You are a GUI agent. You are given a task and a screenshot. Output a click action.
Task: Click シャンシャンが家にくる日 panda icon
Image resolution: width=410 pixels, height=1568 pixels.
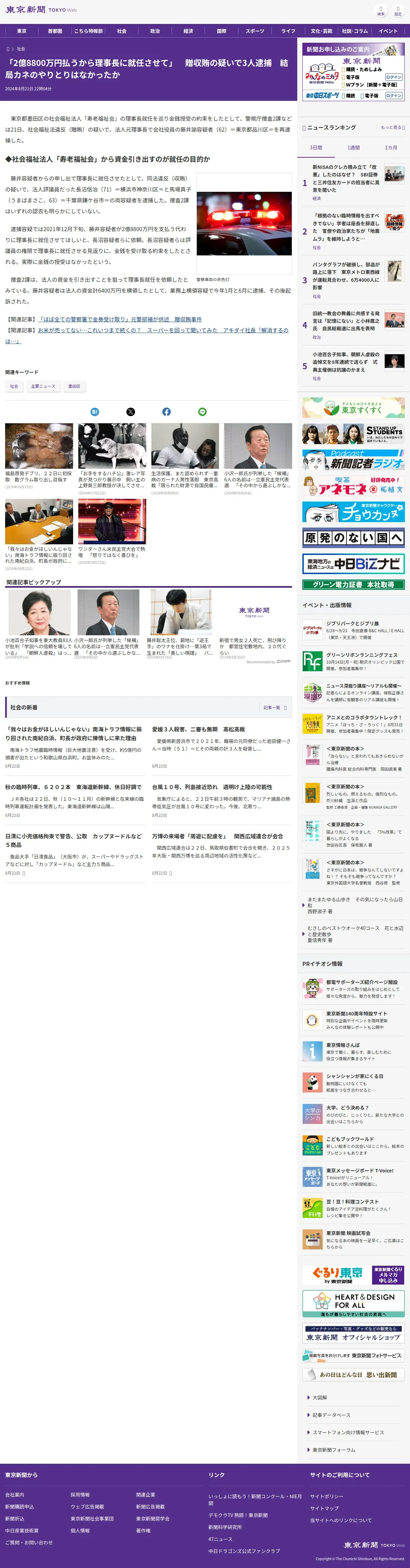(312, 1082)
